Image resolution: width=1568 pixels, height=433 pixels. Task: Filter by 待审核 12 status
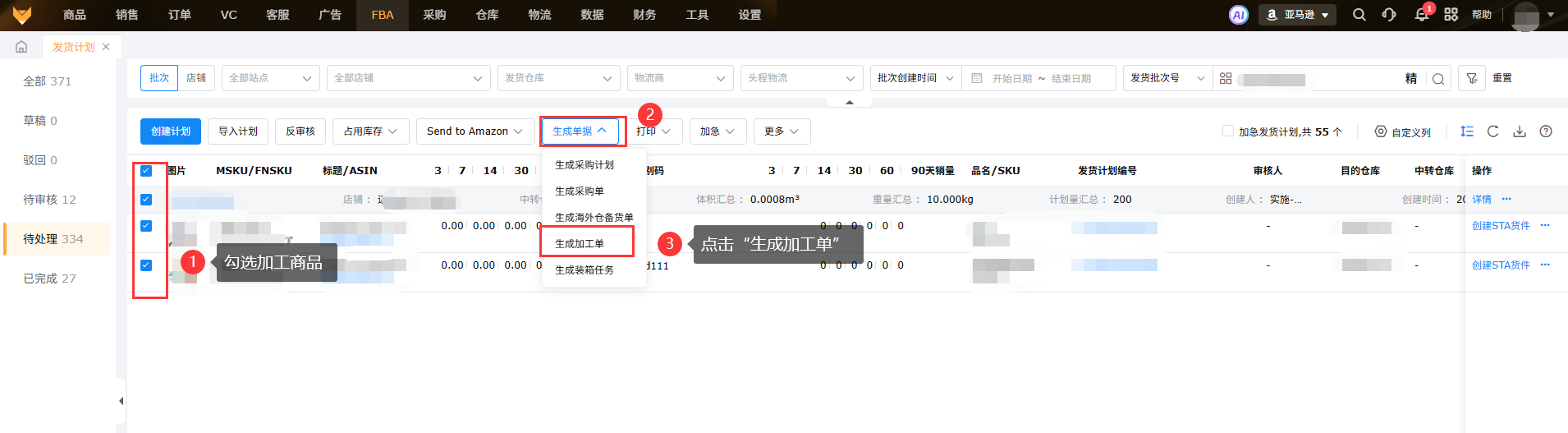point(49,200)
